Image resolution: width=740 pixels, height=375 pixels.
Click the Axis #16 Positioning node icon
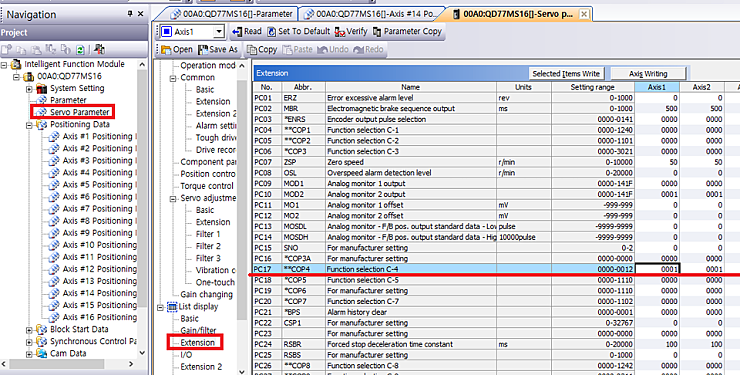54,317
